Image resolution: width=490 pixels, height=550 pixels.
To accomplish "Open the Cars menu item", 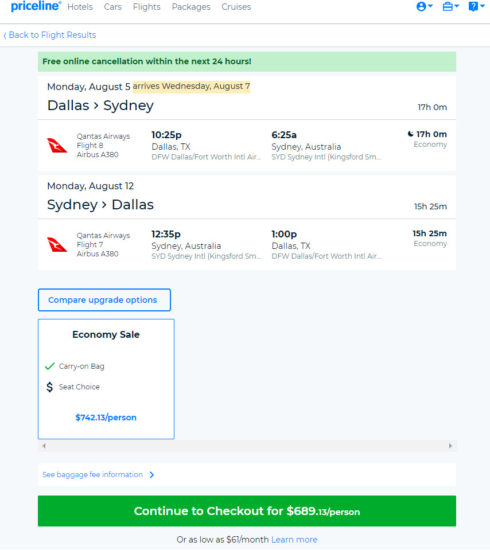I will coord(113,7).
